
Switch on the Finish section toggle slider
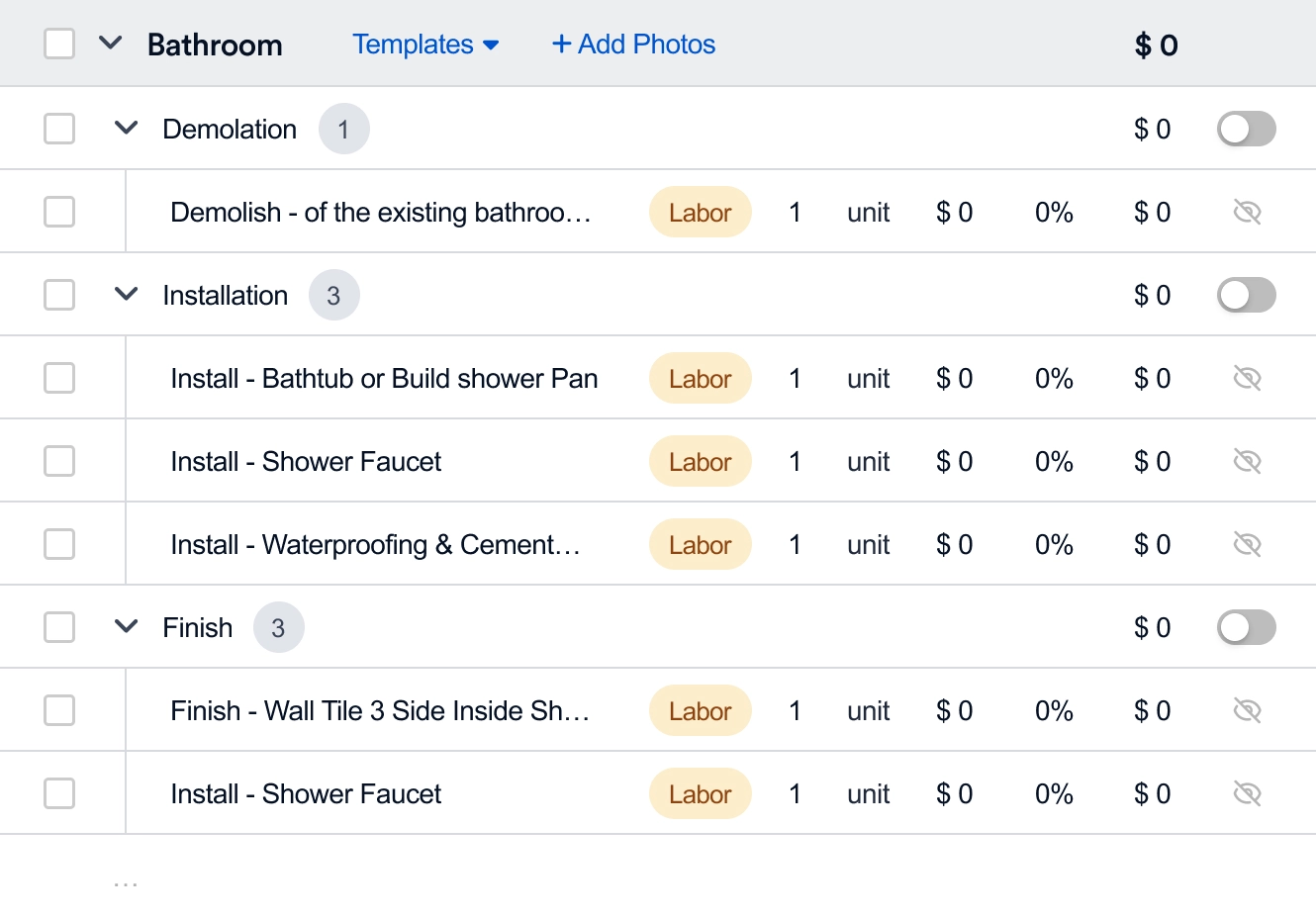tap(1246, 627)
